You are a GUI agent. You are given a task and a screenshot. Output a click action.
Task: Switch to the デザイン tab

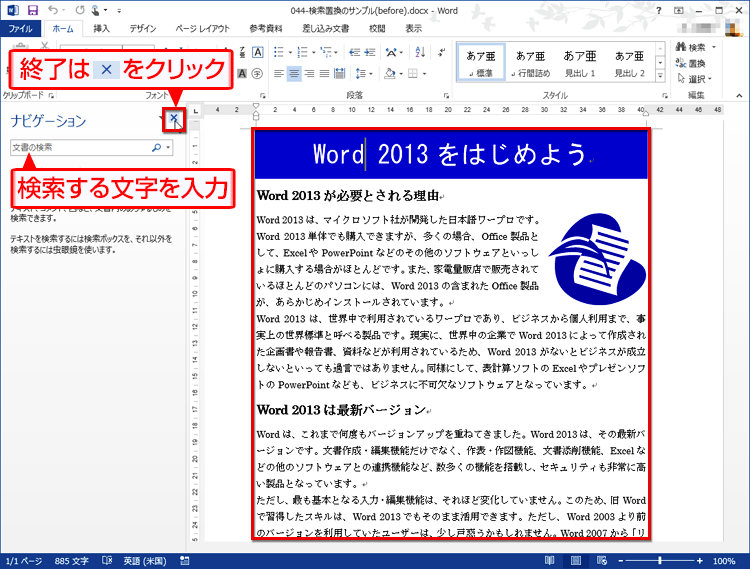[143, 29]
